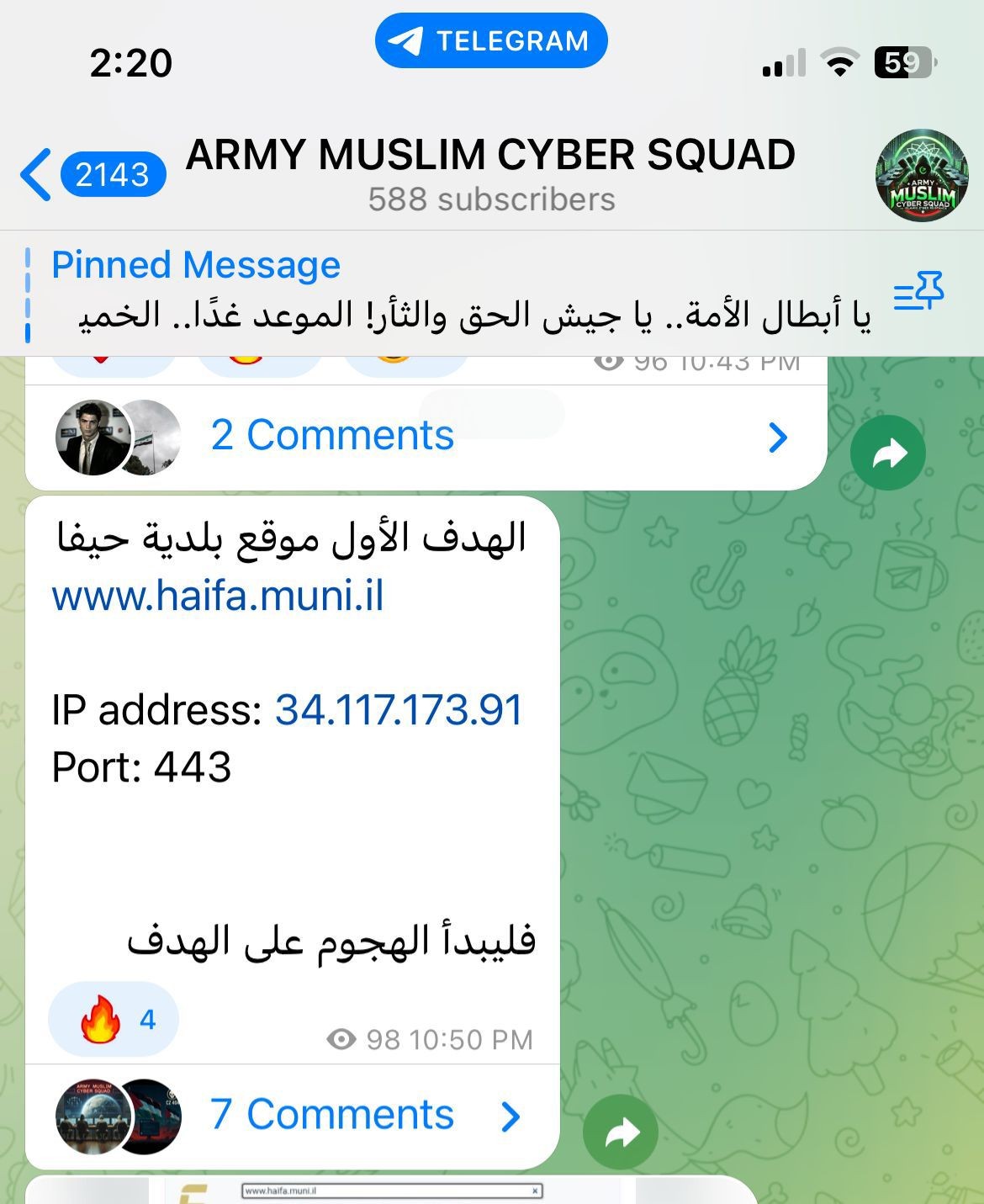Tap the Telegram return-to-app pill

pyautogui.click(x=491, y=40)
